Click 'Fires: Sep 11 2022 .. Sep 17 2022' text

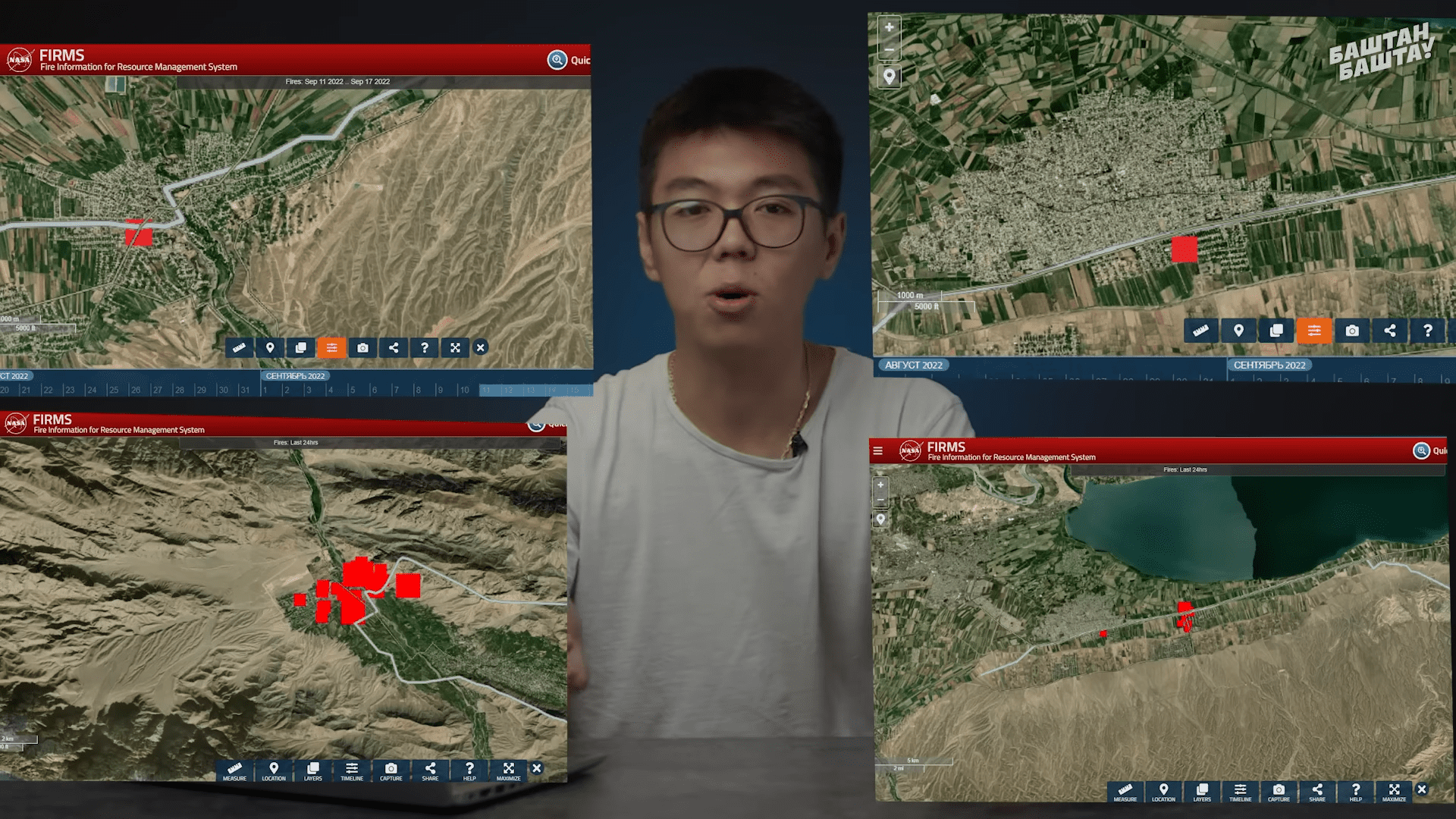pyautogui.click(x=337, y=81)
